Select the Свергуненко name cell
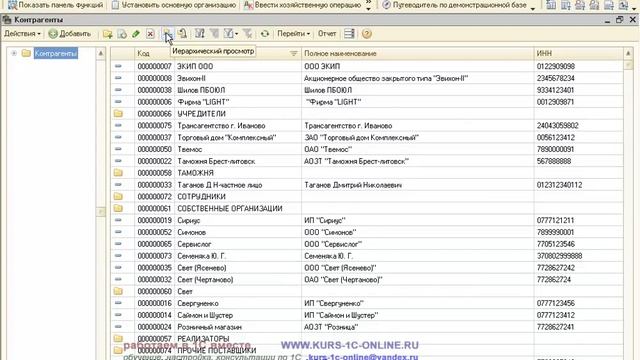This screenshot has height=360, width=640. tap(238, 303)
